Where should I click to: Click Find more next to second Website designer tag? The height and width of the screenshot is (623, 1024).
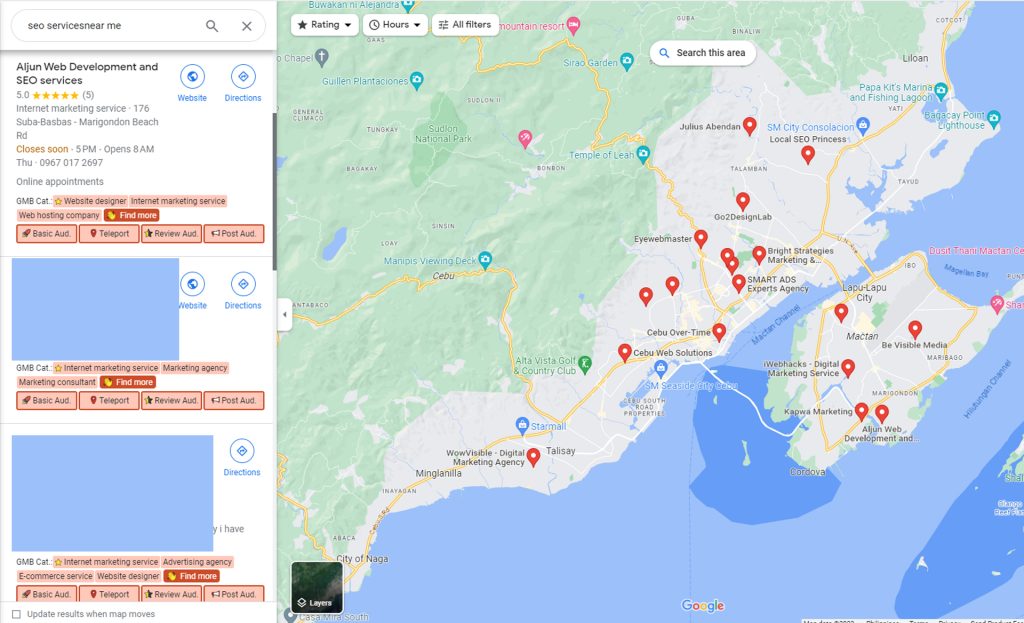[191, 576]
